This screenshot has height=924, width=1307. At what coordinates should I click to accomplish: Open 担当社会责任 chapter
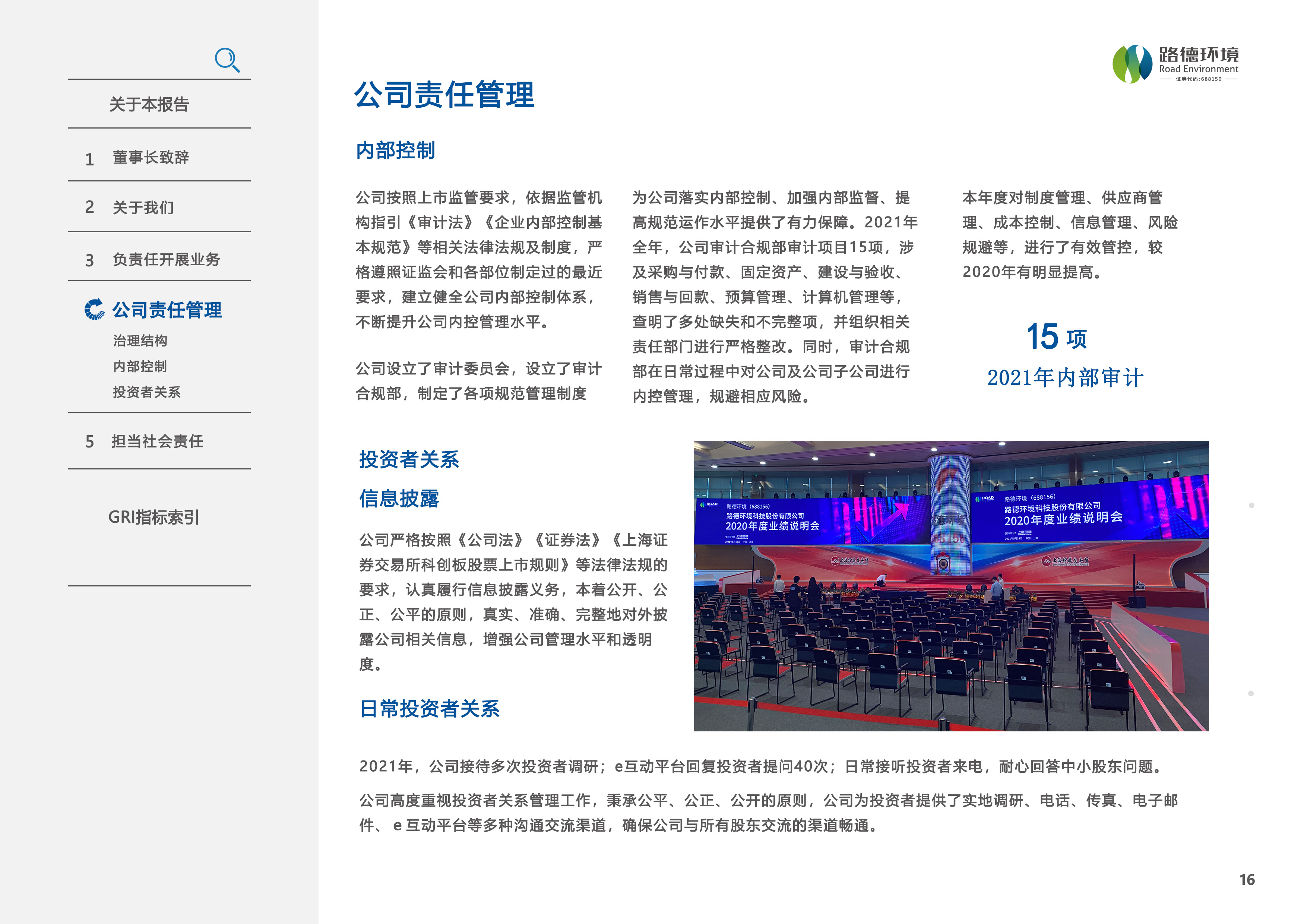pyautogui.click(x=157, y=441)
